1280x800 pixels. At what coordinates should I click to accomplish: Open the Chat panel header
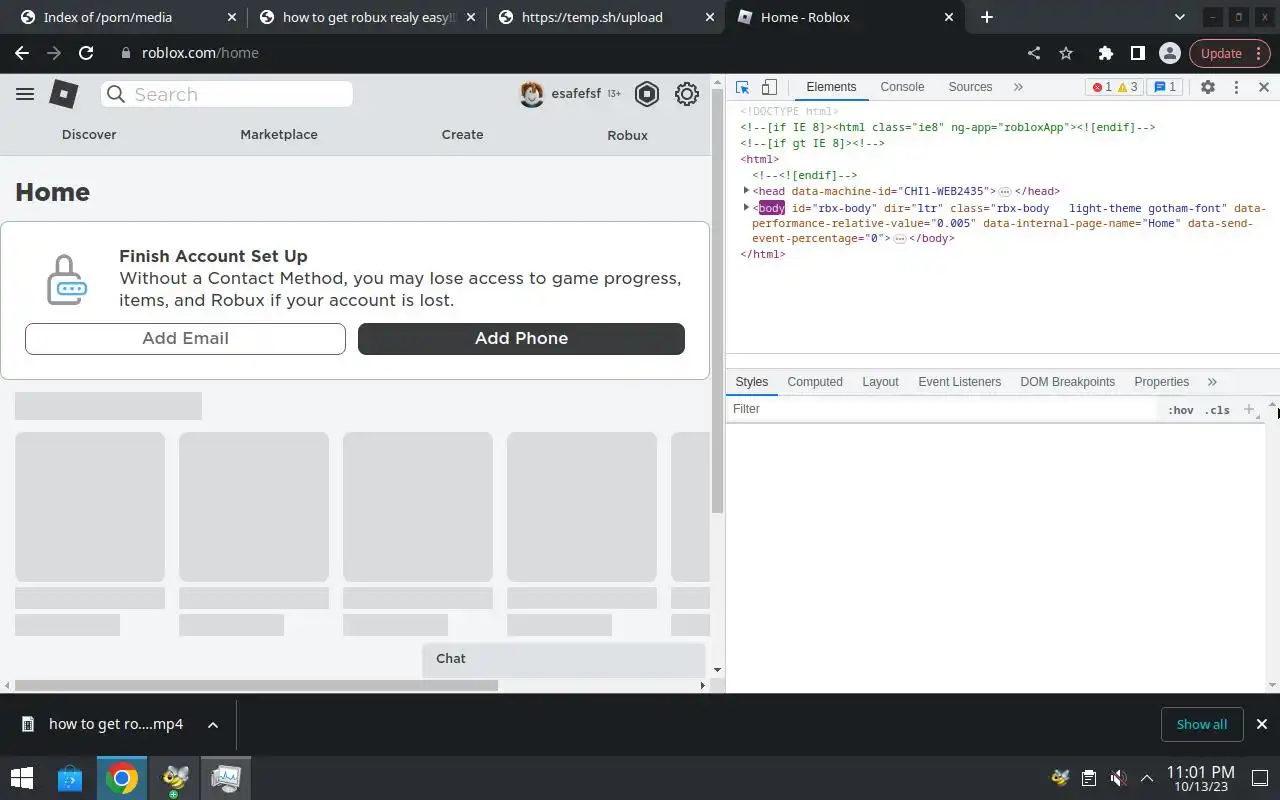point(563,659)
